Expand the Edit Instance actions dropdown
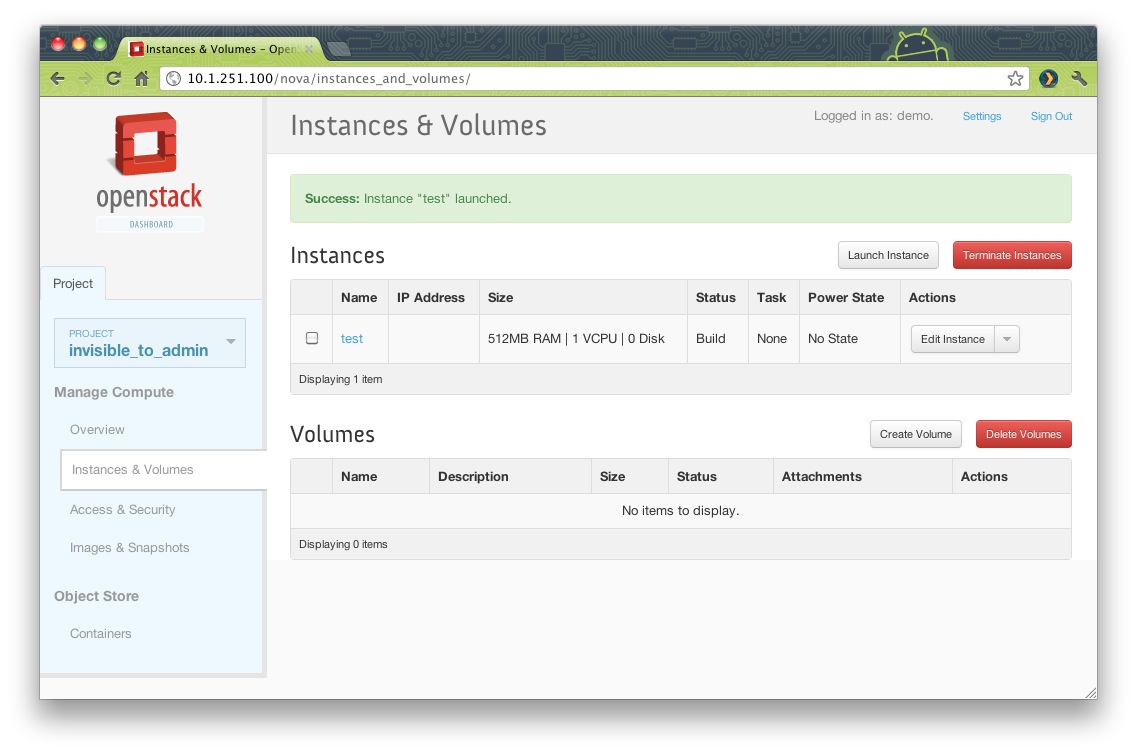Image resolution: width=1137 pixels, height=754 pixels. click(1007, 338)
